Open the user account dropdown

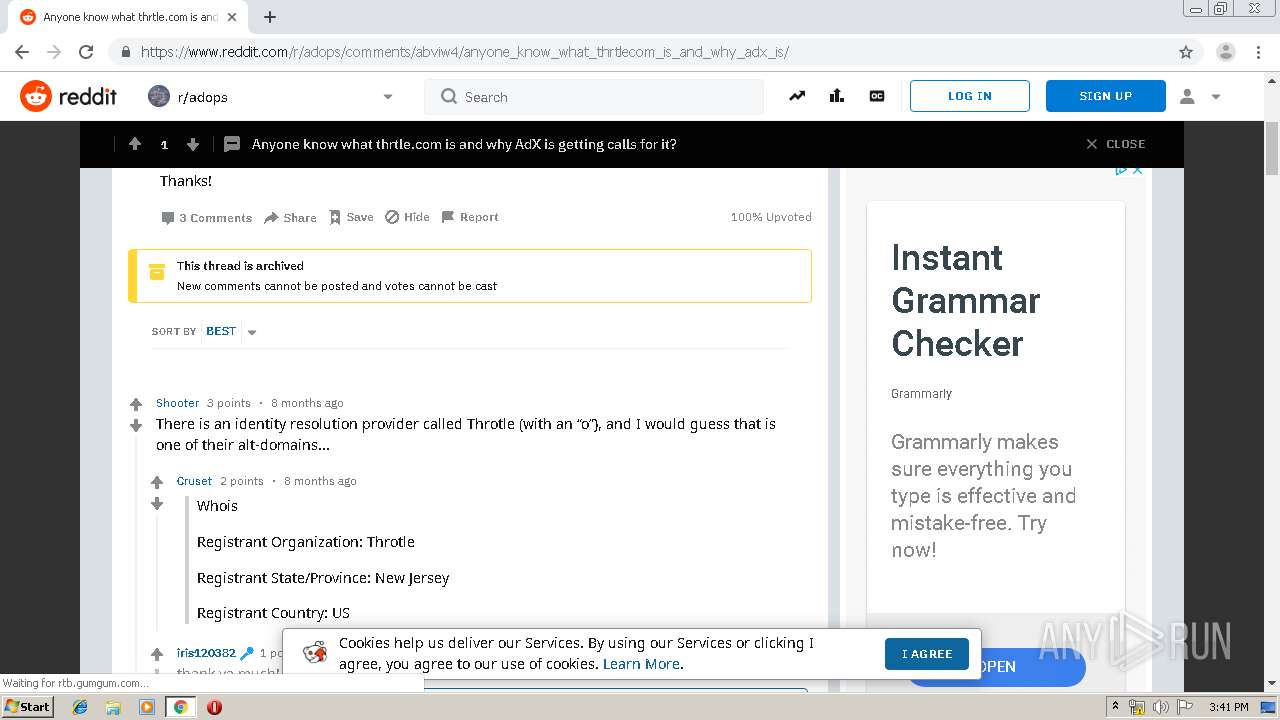click(1200, 96)
